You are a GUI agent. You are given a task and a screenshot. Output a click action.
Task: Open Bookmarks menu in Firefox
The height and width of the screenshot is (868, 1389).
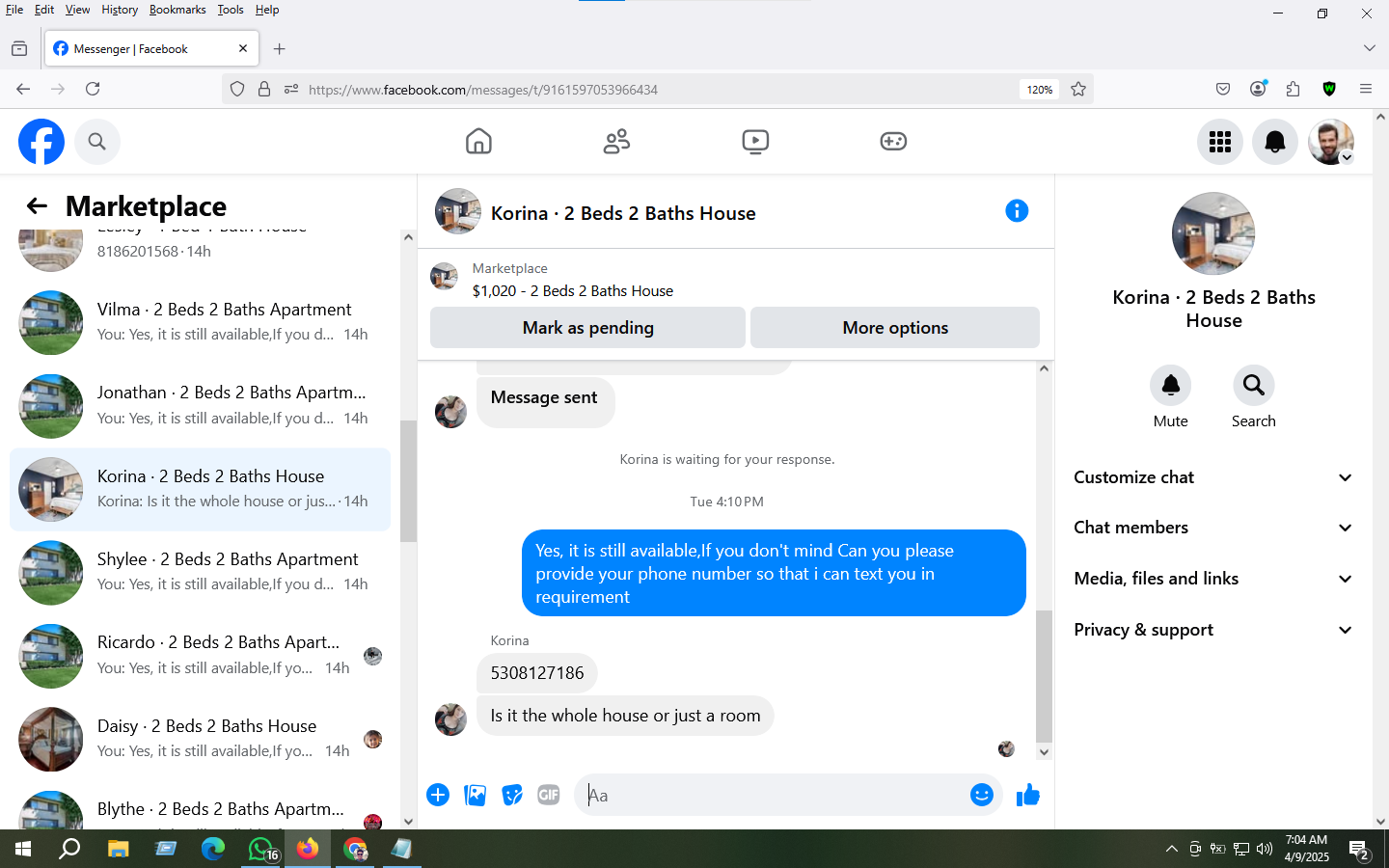click(177, 10)
